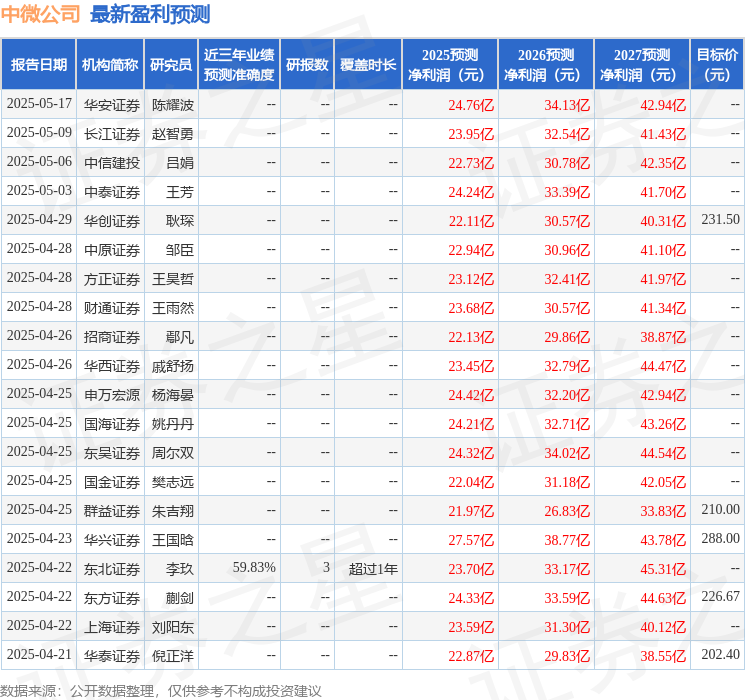Select the 华兴证券 institution cell
This screenshot has width=745, height=700.
(112, 540)
